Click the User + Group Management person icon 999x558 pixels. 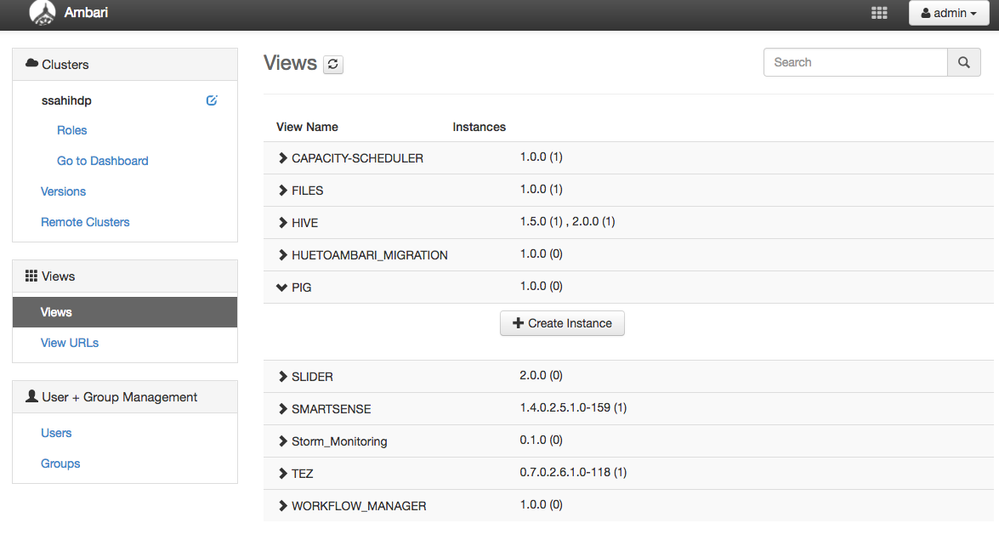(x=31, y=396)
